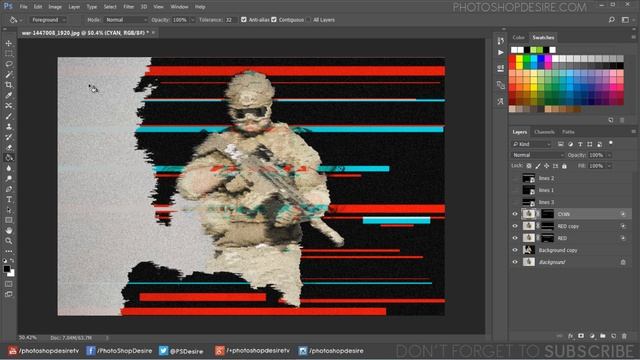Open the Window menu
640x360 pixels.
pos(179,7)
